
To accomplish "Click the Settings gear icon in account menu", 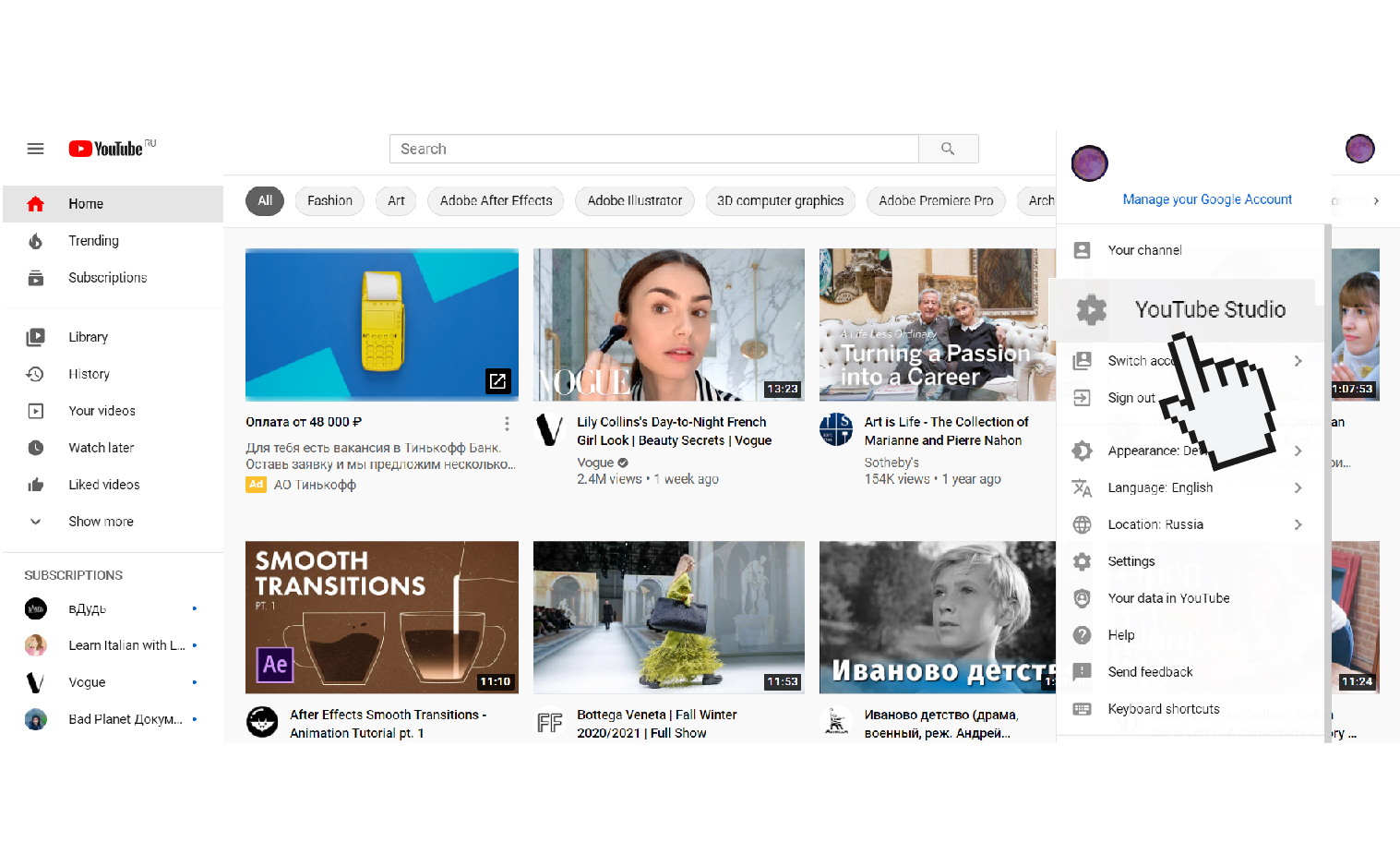I will [x=1082, y=561].
